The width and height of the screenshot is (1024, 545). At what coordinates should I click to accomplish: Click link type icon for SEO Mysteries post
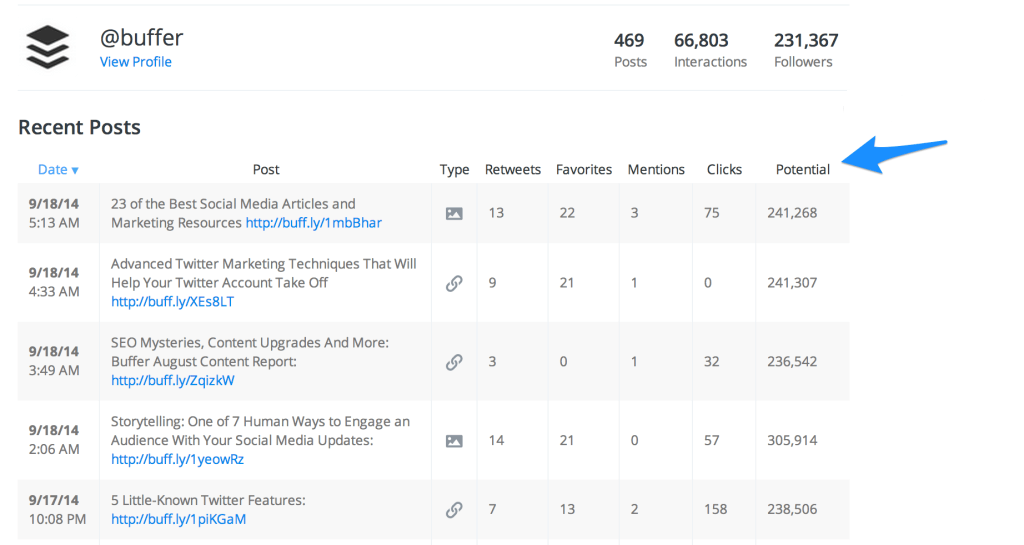coord(454,362)
